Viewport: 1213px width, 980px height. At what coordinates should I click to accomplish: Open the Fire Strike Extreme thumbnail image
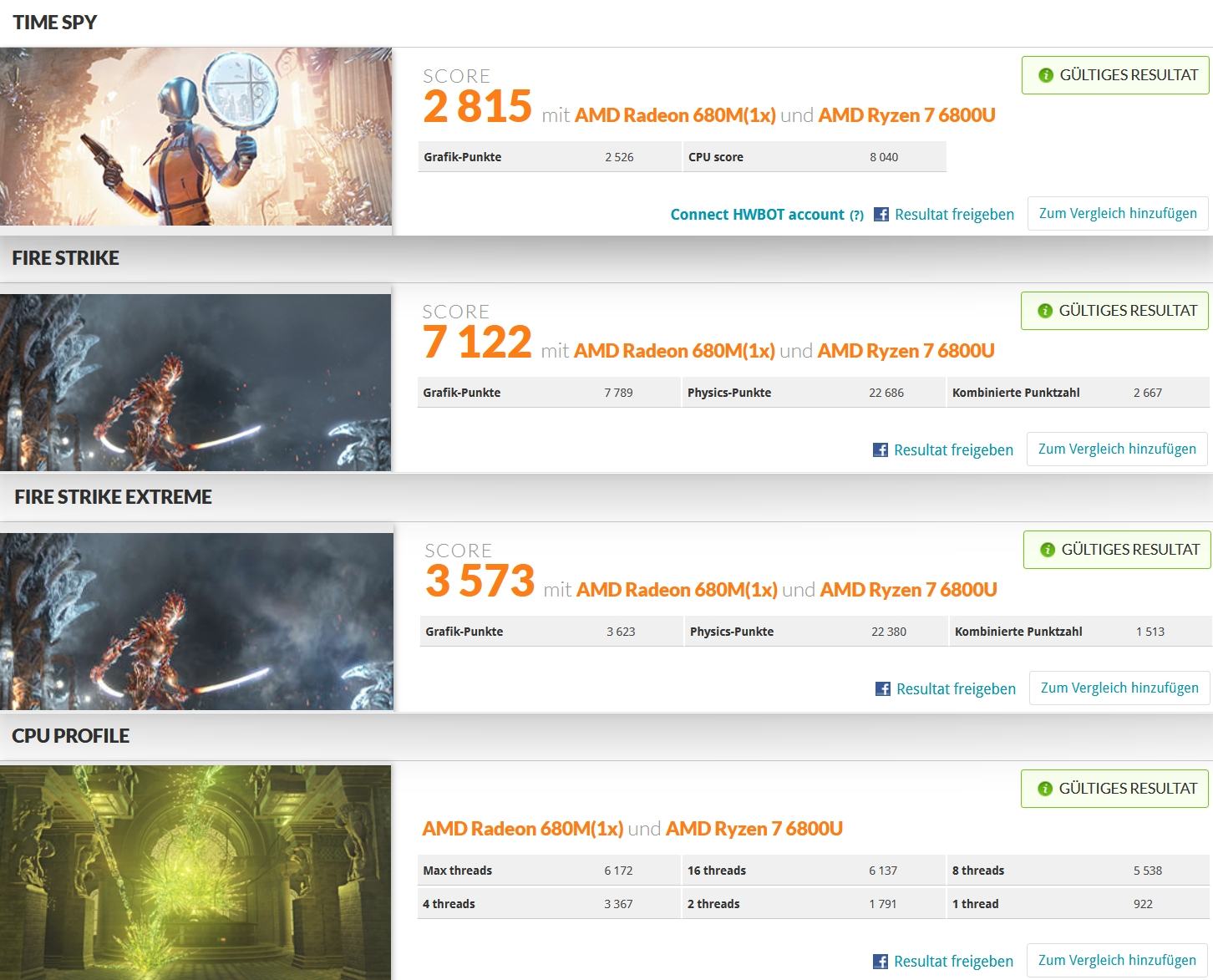pos(196,622)
